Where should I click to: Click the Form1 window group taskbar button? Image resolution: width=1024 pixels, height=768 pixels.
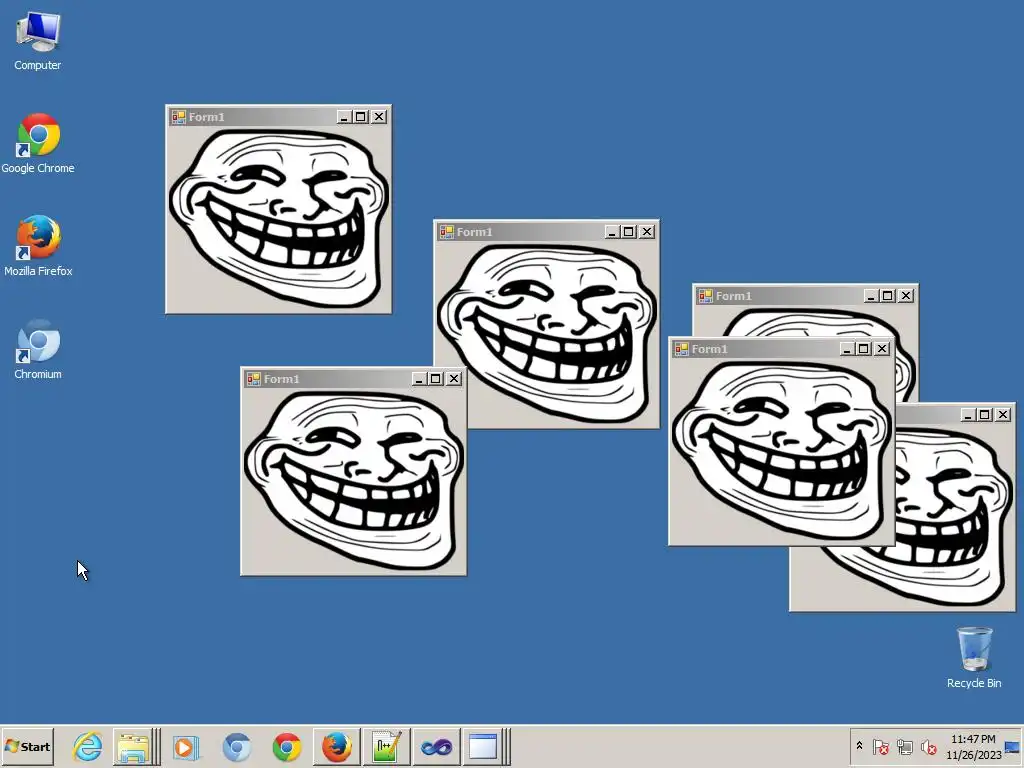487,746
